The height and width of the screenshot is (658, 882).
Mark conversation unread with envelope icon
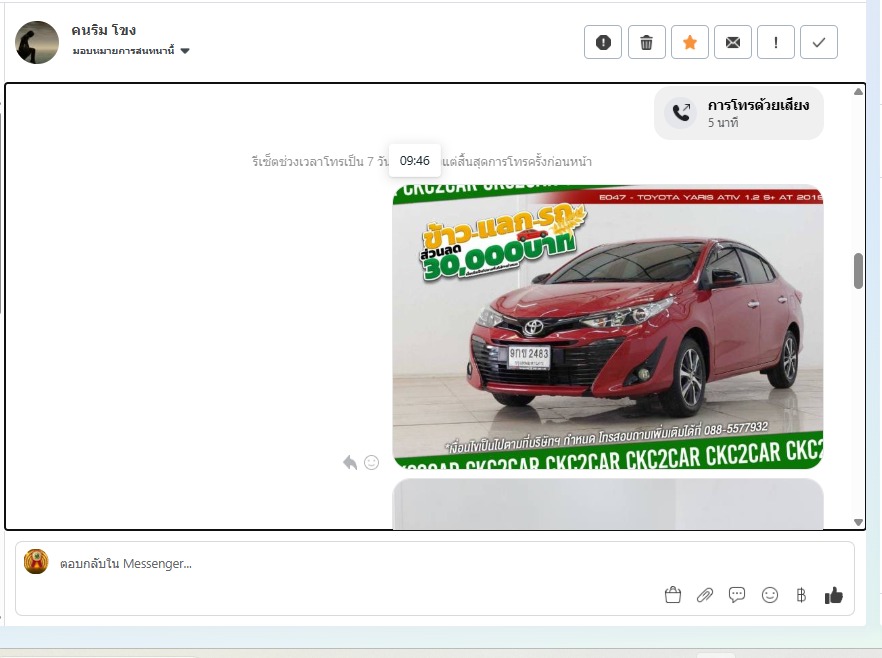733,42
